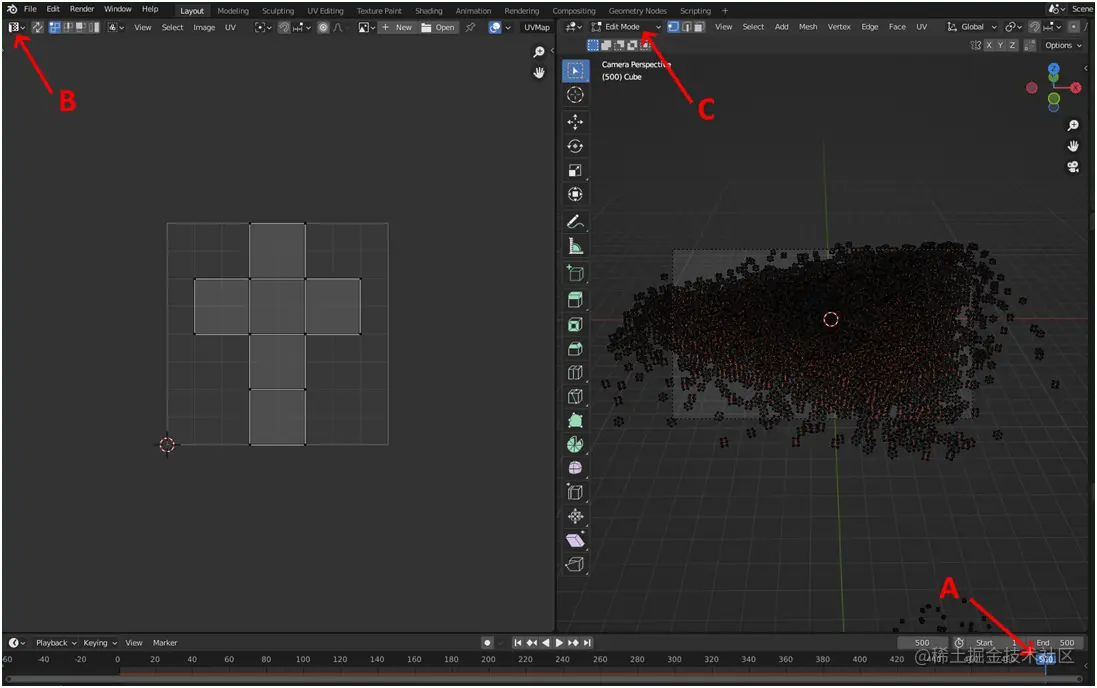Toggle X axis mirror
The image size is (1097, 688).
tap(989, 45)
